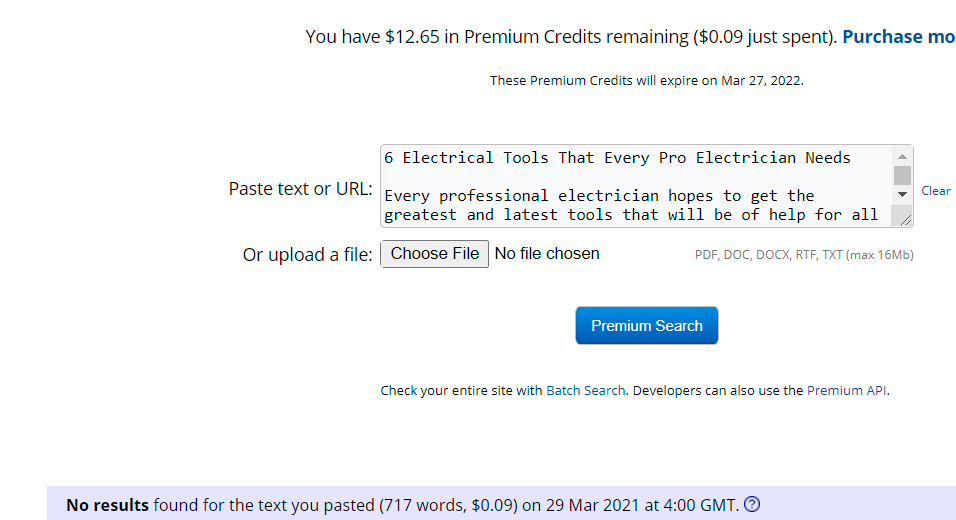Click the 'Paste text or URL' label
Viewport: 956px width, 520px height.
[300, 189]
